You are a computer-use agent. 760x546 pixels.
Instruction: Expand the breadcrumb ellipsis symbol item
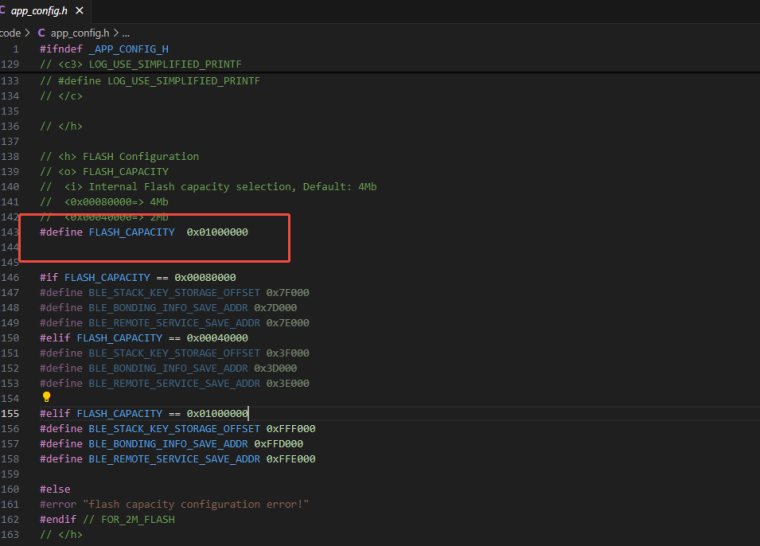(125, 33)
